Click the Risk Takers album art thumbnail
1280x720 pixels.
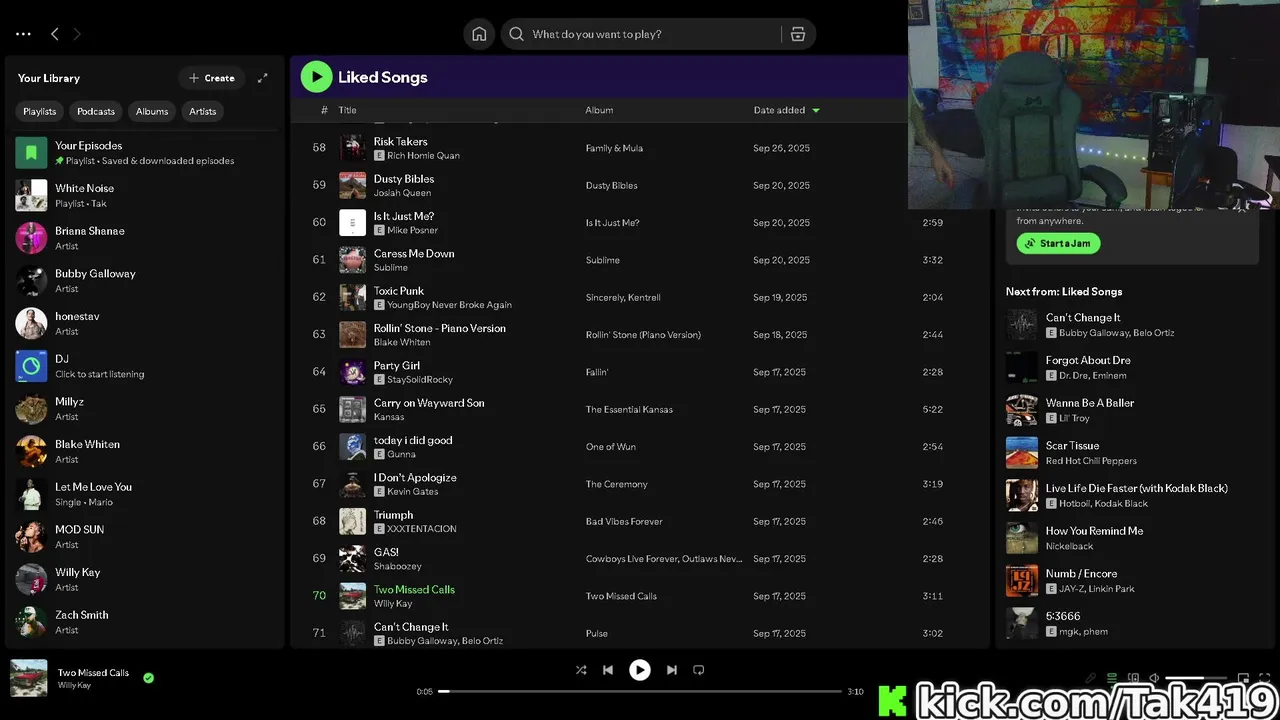coord(352,148)
